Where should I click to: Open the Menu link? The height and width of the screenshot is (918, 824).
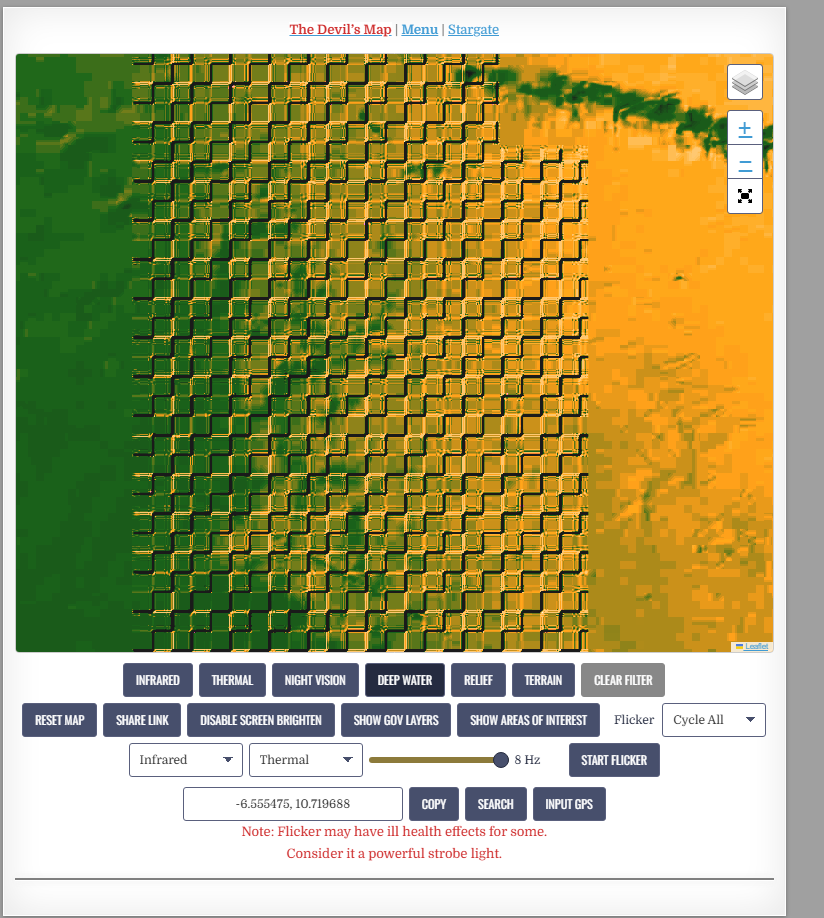419,29
